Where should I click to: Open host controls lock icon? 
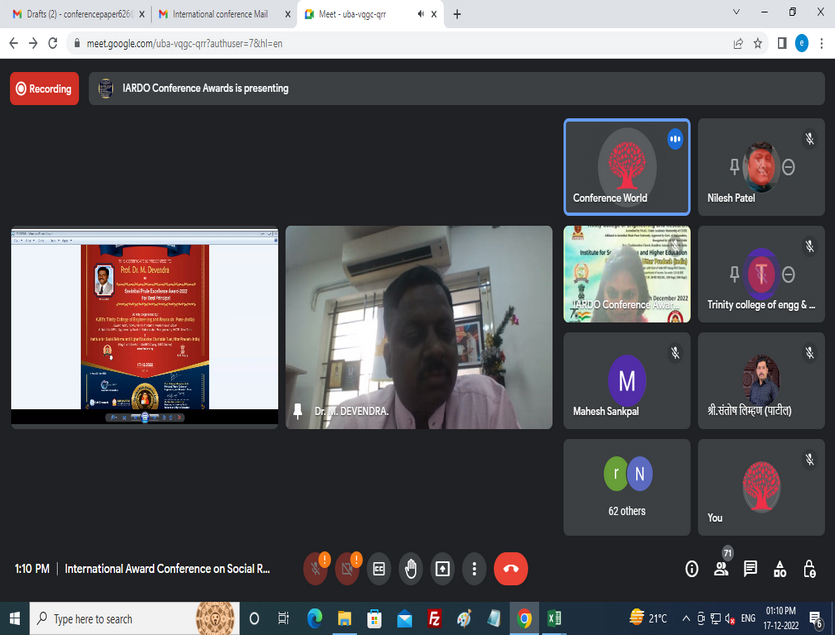coord(809,569)
